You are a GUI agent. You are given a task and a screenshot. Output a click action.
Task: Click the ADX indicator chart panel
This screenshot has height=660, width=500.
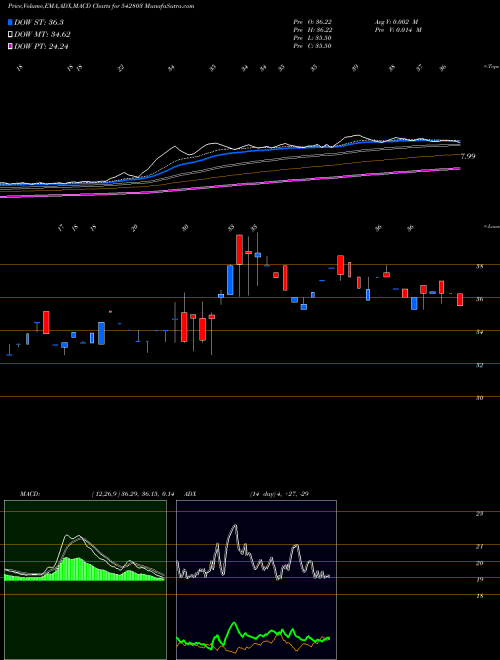click(256, 580)
